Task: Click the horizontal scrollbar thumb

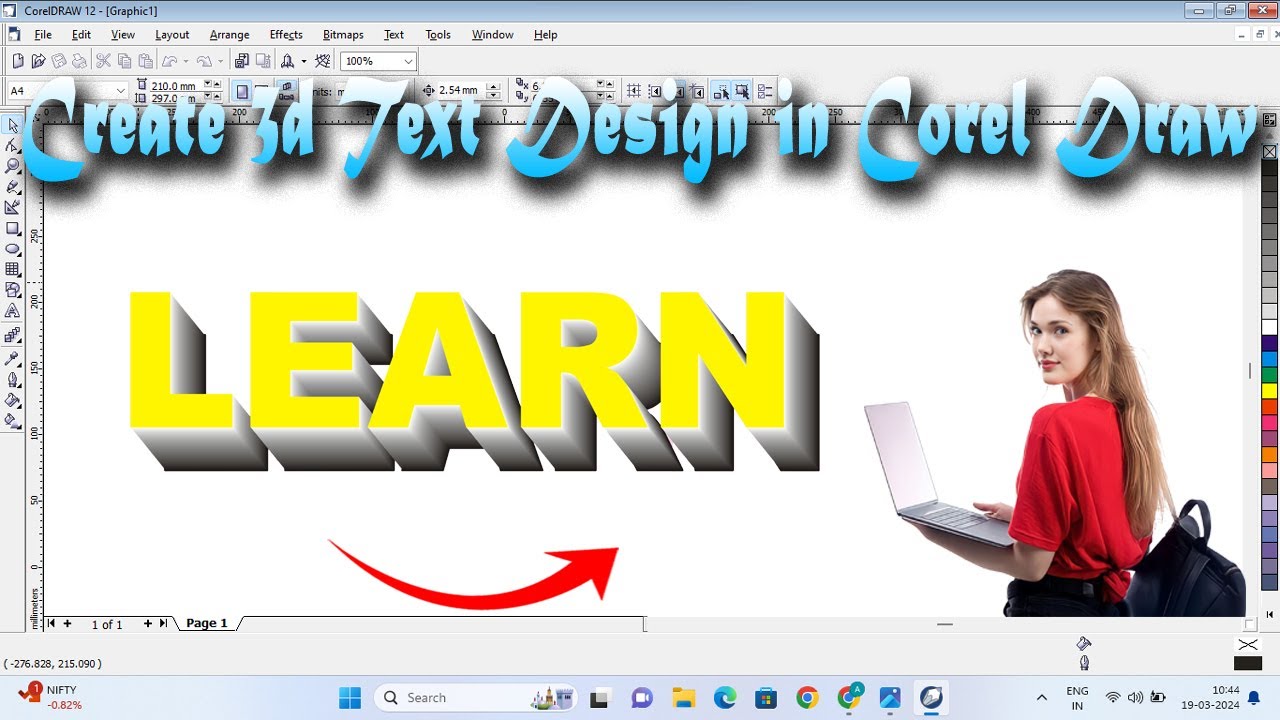Action: 944,624
